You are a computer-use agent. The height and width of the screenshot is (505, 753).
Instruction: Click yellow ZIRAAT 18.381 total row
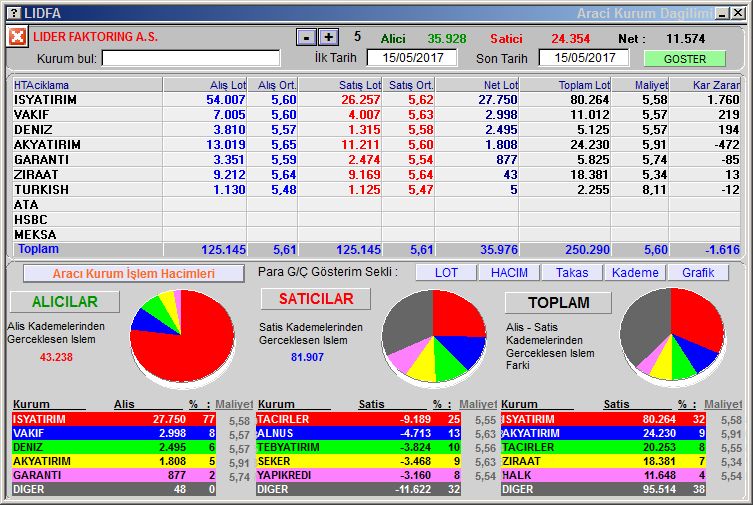tap(604, 461)
